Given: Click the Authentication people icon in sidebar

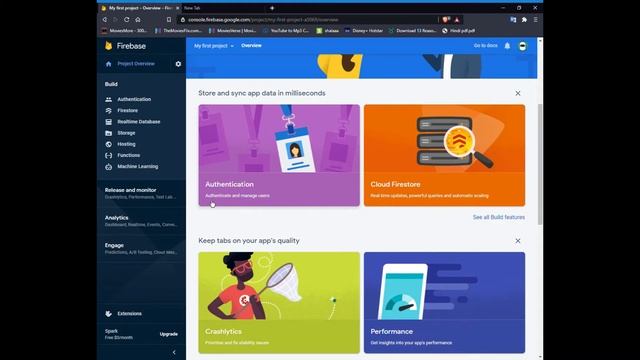Looking at the screenshot, I should [109, 99].
